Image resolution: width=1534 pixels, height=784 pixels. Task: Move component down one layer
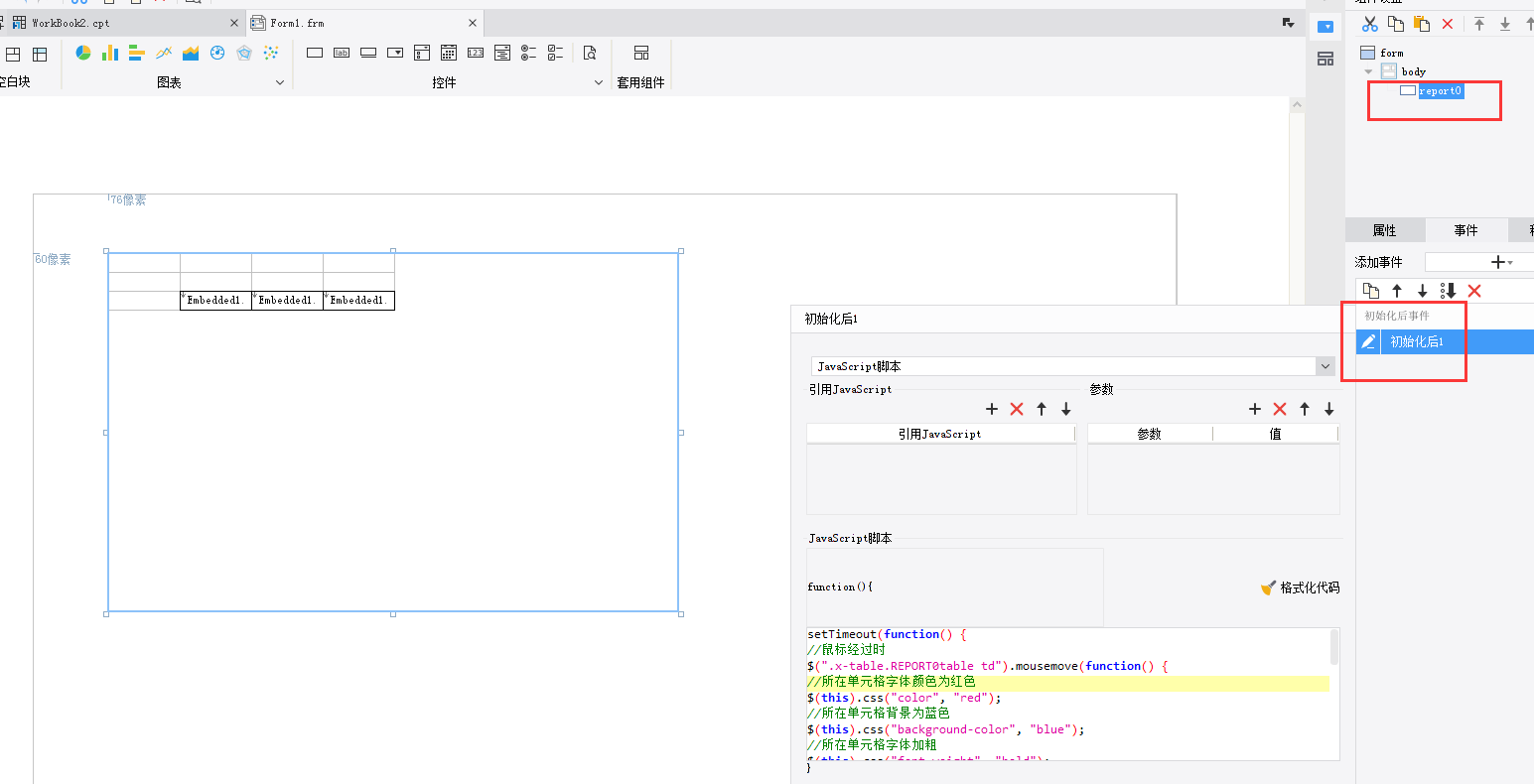click(x=1505, y=24)
